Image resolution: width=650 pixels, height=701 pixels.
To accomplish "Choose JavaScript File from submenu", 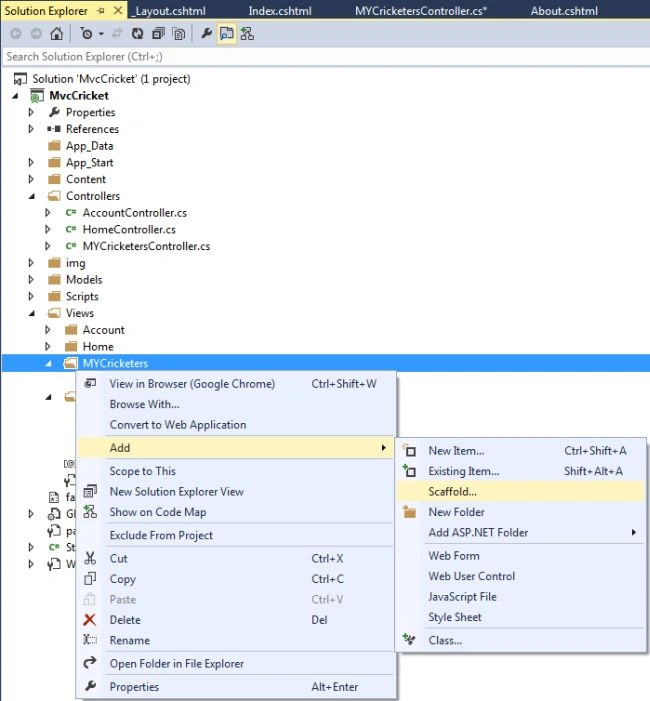I will click(x=520, y=597).
